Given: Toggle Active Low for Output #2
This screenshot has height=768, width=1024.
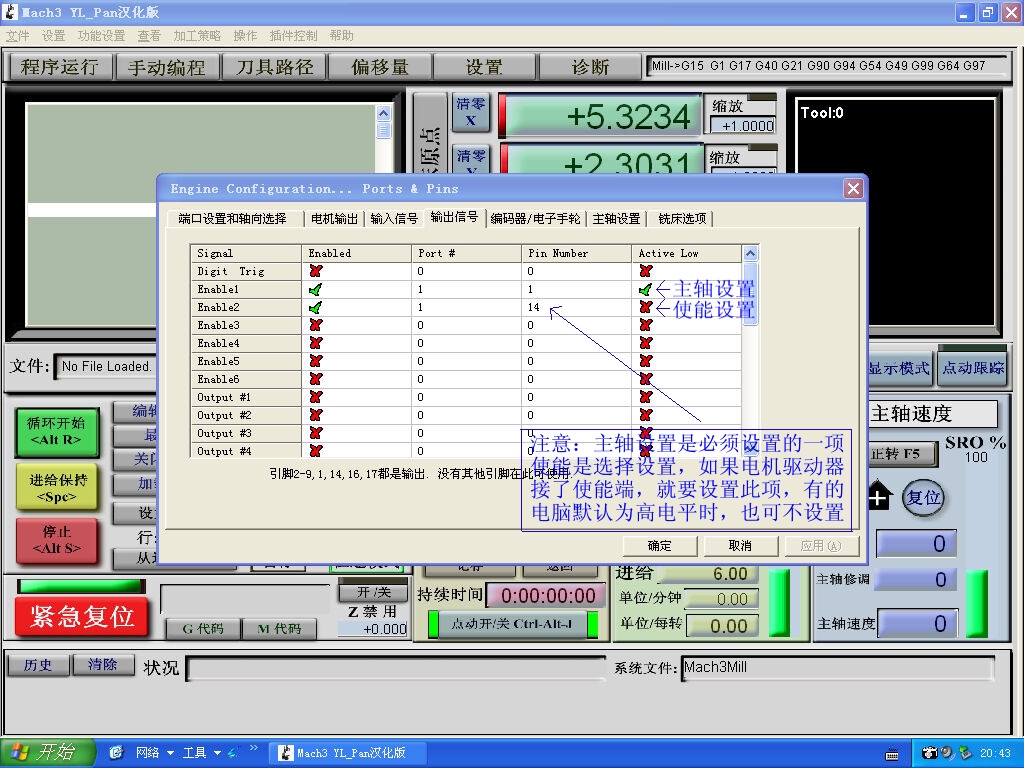Looking at the screenshot, I should click(646, 415).
